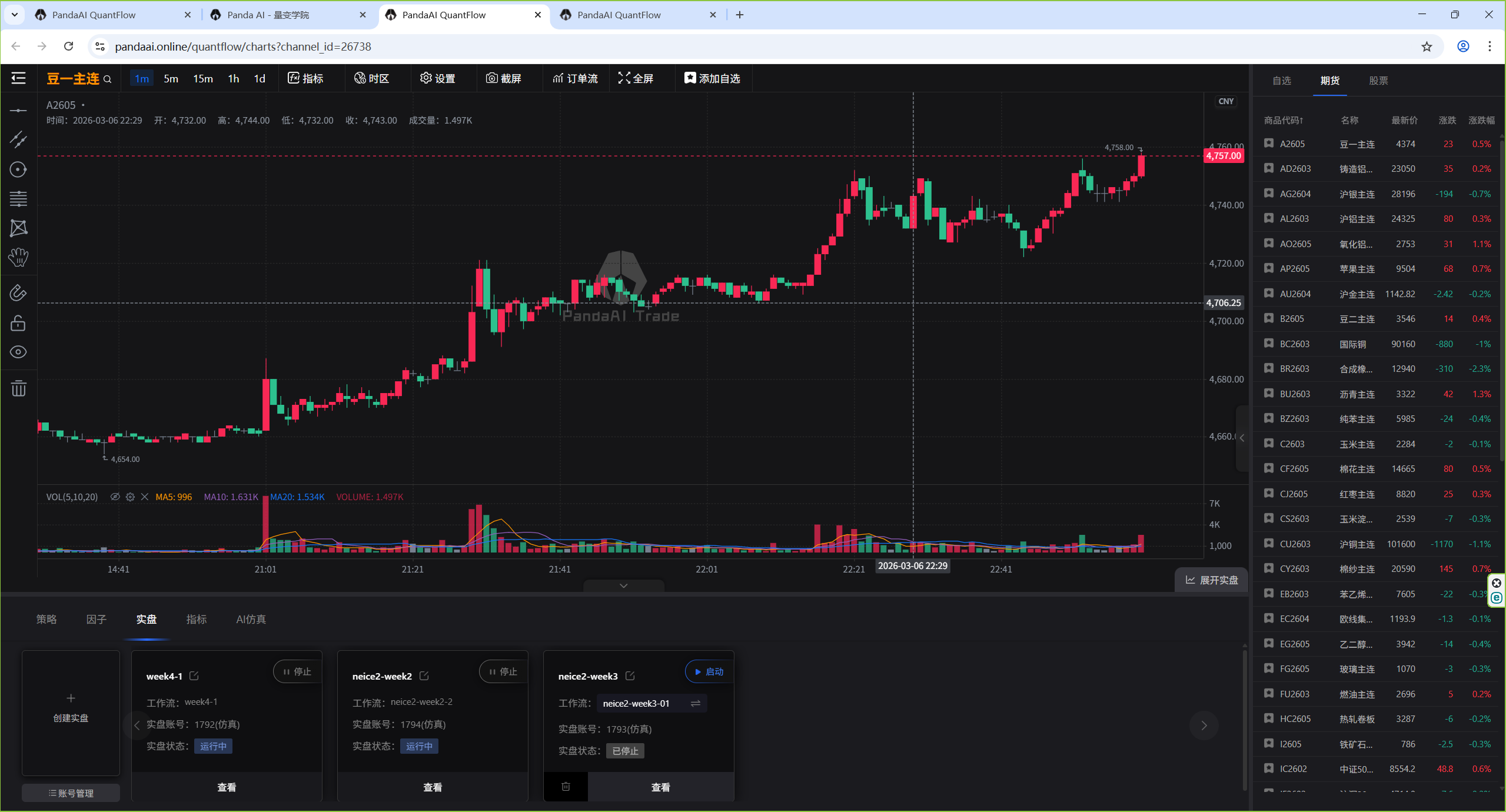The image size is (1506, 812).
Task: Start the neice2-week3 live strategy
Action: (x=709, y=672)
